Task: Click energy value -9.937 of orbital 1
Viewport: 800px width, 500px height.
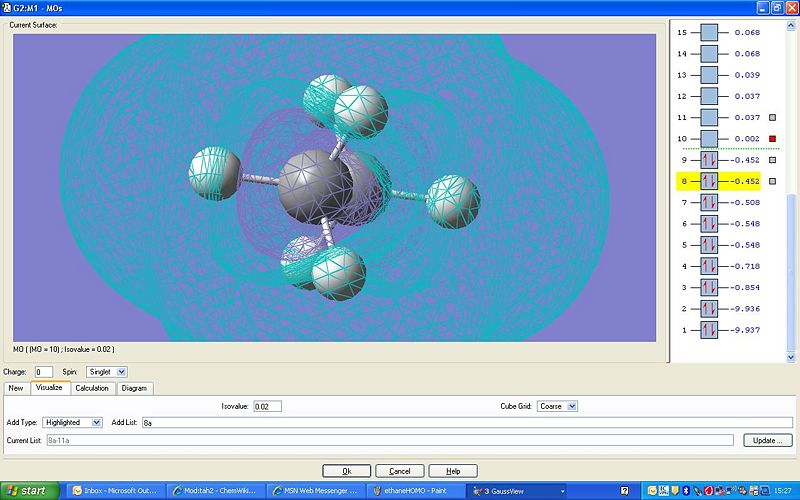Action: (x=745, y=330)
